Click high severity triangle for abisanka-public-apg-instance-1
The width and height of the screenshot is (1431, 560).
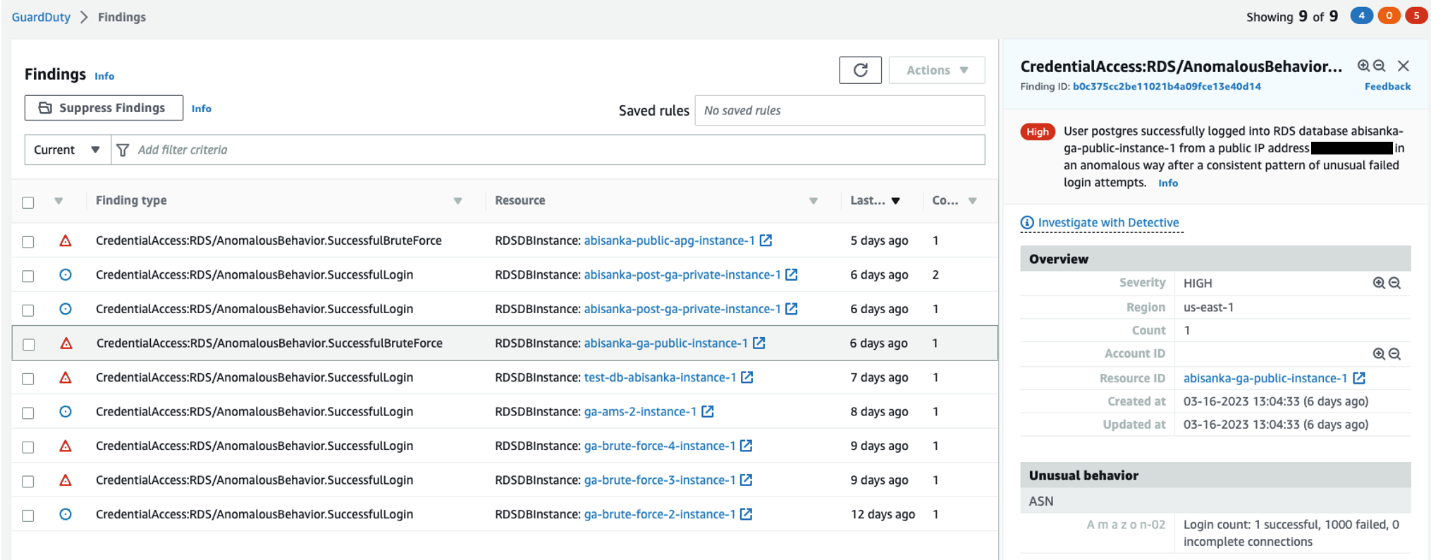pos(66,241)
